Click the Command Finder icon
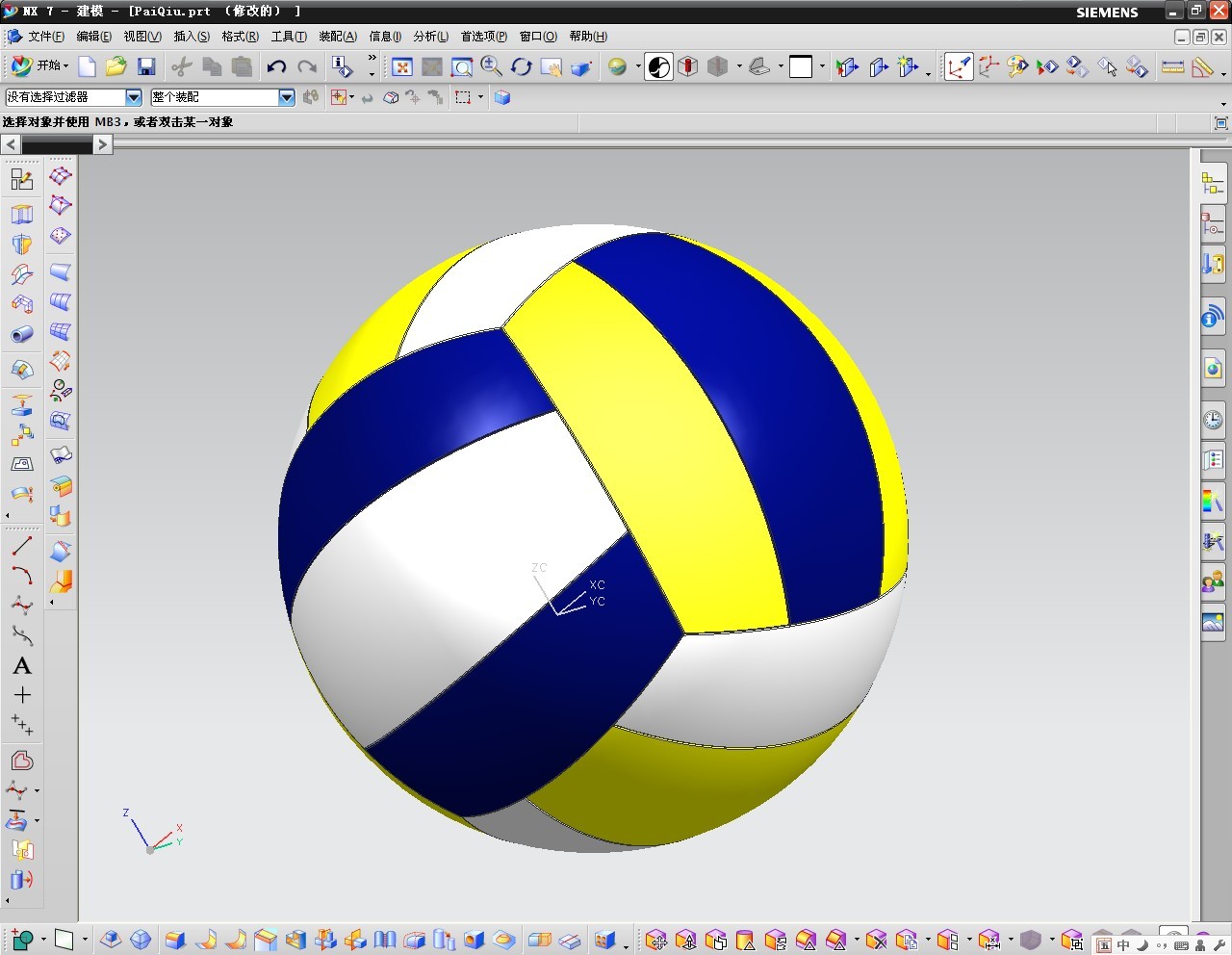The height and width of the screenshot is (955, 1232). 342,66
